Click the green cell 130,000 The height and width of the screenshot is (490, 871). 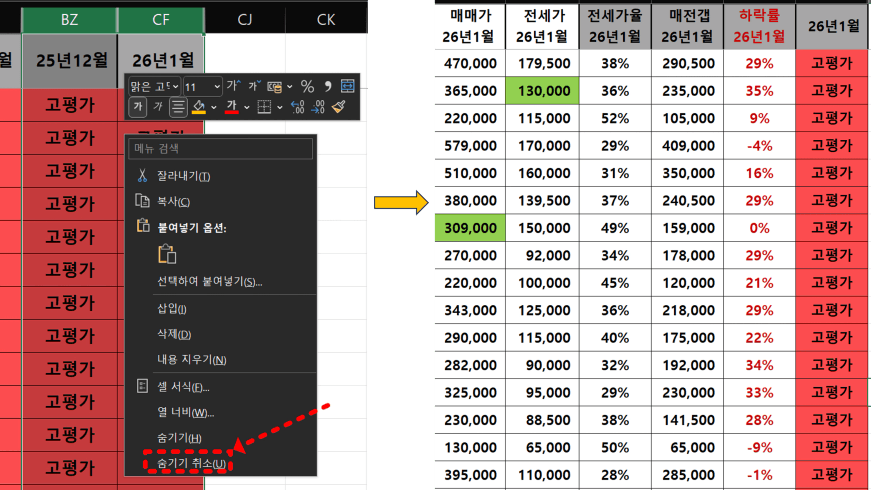[x=542, y=91]
